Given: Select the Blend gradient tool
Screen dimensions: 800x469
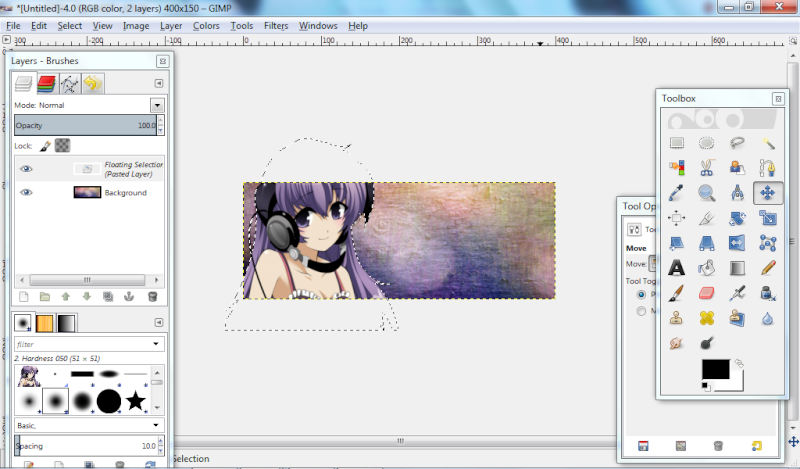Looking at the screenshot, I should tap(737, 268).
